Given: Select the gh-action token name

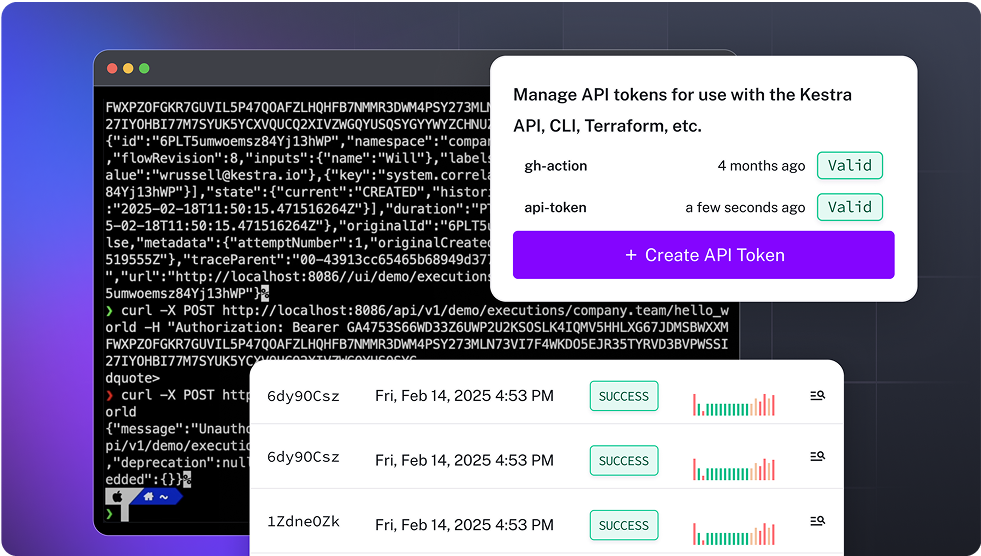Looking at the screenshot, I should click(x=555, y=166).
